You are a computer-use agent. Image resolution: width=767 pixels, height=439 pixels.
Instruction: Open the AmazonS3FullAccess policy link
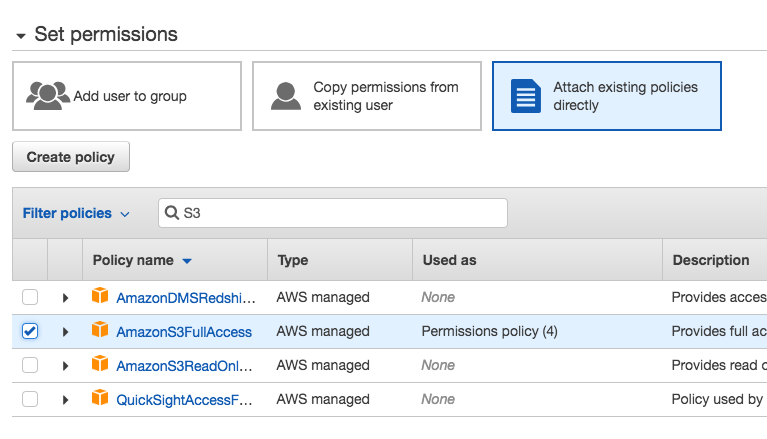click(184, 332)
